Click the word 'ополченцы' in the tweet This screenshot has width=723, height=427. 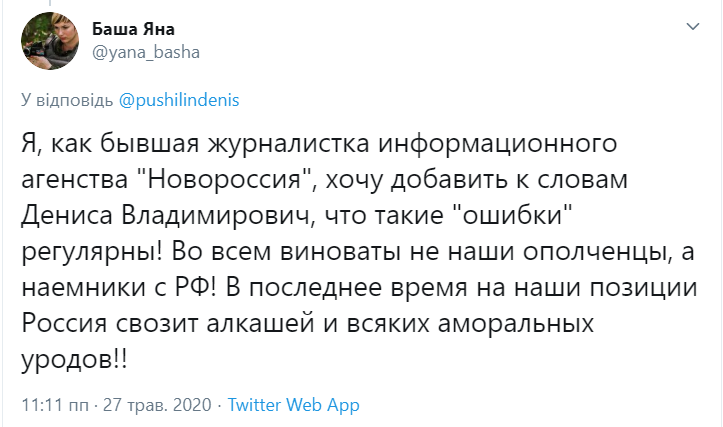pos(595,253)
